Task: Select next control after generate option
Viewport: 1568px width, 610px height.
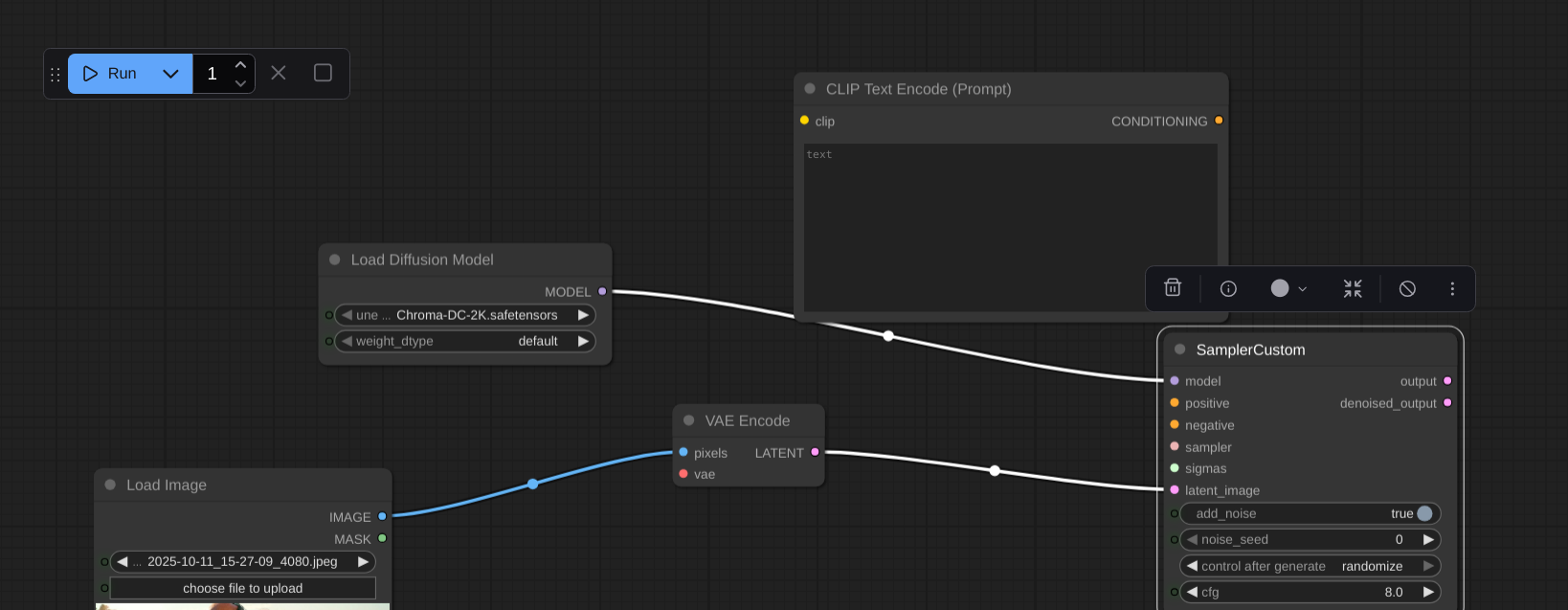Action: (1428, 566)
